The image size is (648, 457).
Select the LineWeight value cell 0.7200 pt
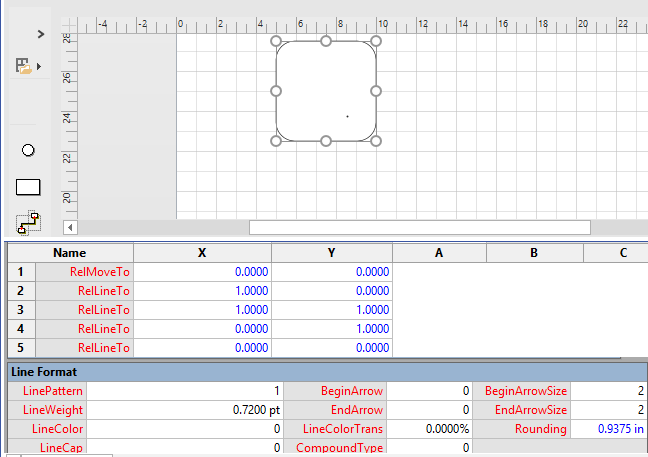point(185,410)
